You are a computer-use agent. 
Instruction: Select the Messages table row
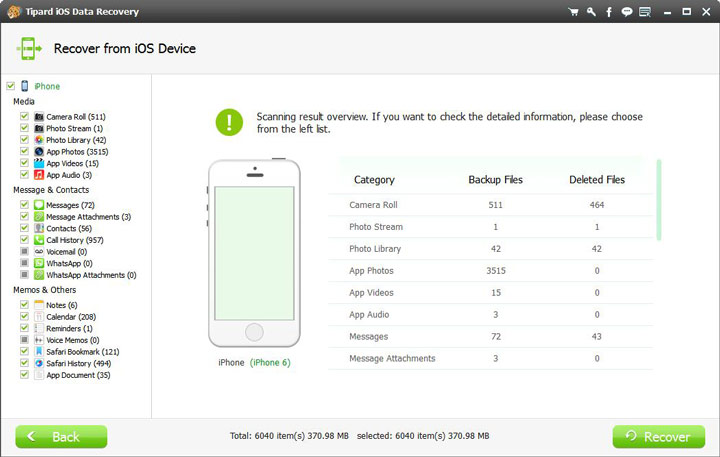click(490, 336)
